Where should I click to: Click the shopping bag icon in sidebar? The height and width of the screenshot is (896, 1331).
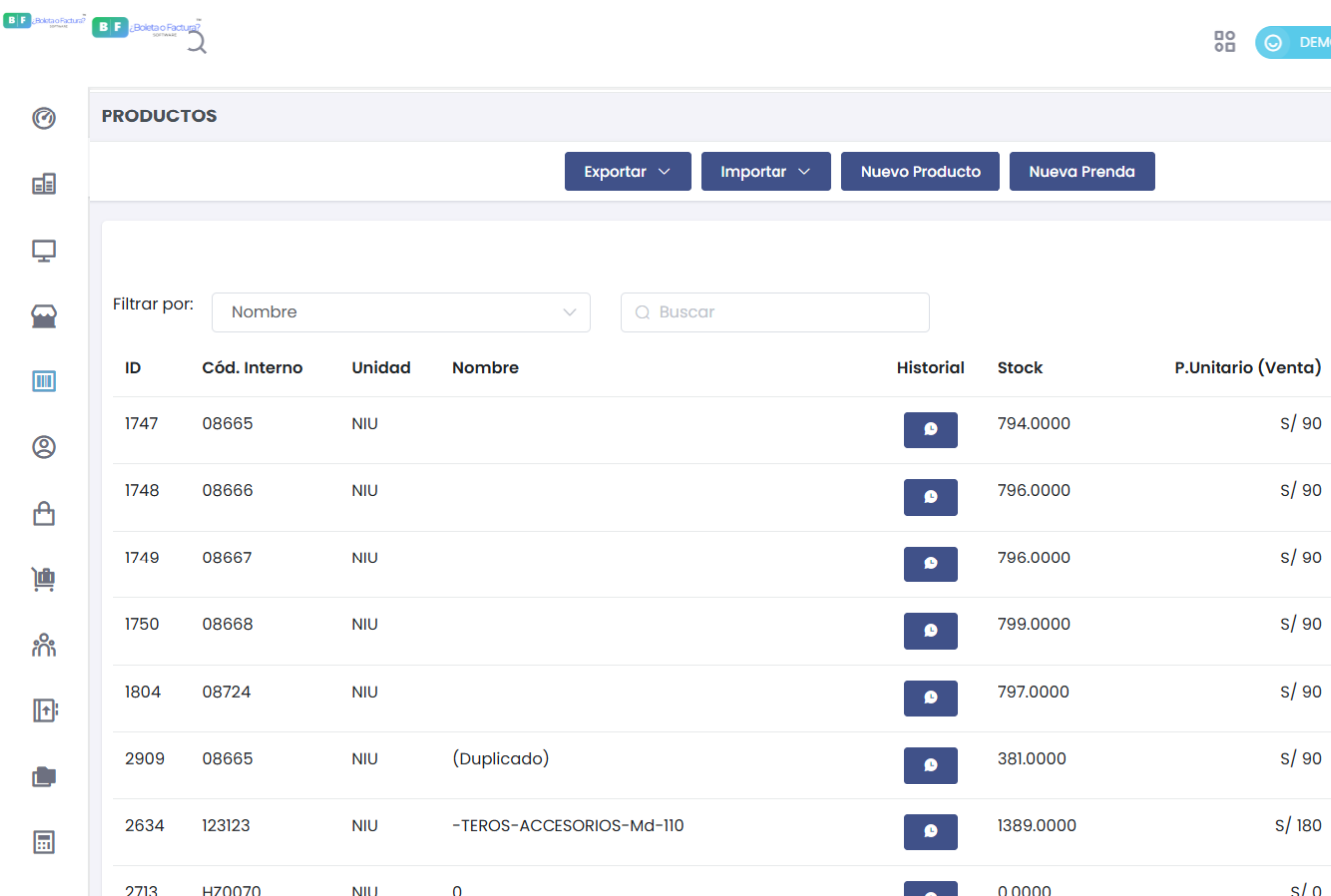click(x=44, y=514)
